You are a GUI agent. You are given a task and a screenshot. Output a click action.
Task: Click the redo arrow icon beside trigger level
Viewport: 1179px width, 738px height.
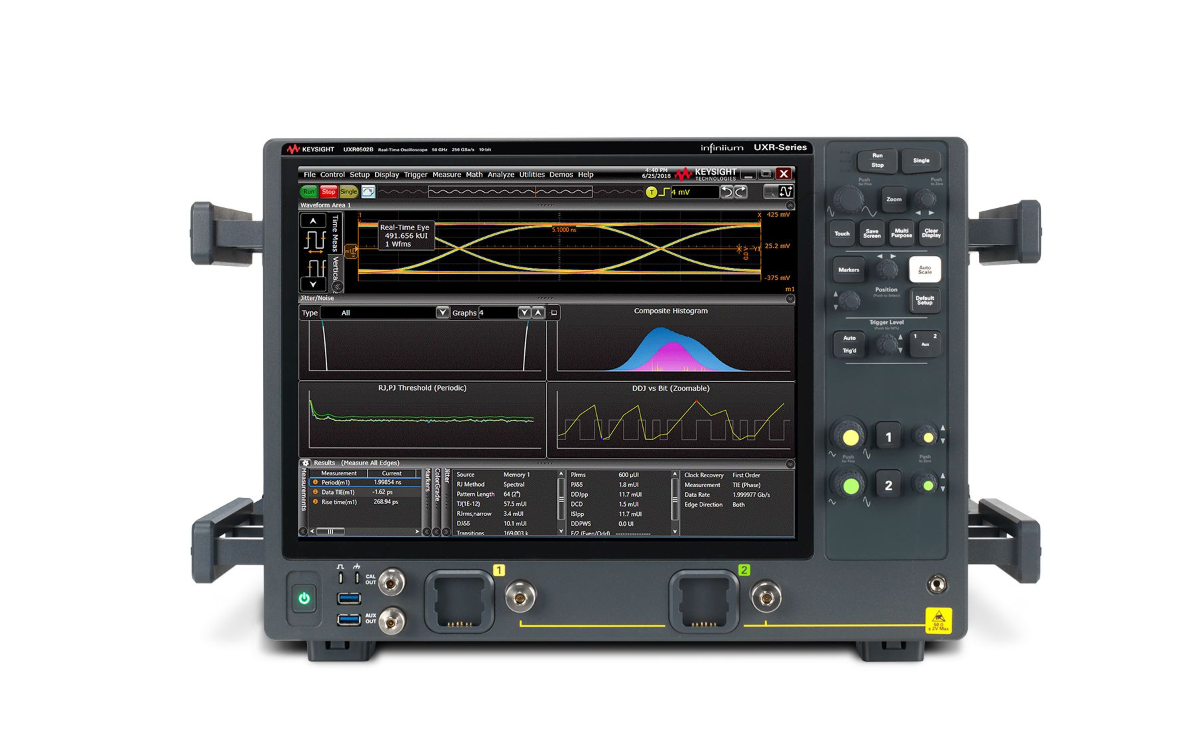pyautogui.click(x=742, y=192)
